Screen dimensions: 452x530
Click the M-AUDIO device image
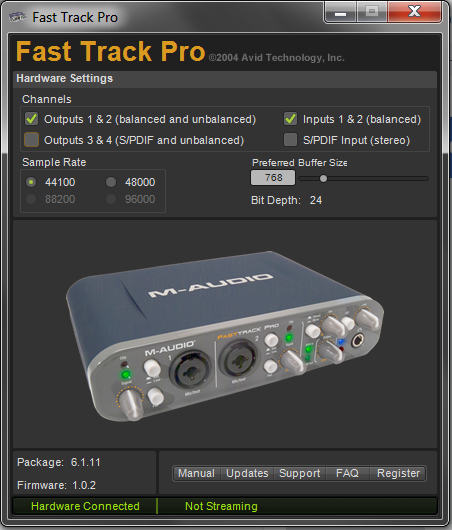click(x=225, y=336)
